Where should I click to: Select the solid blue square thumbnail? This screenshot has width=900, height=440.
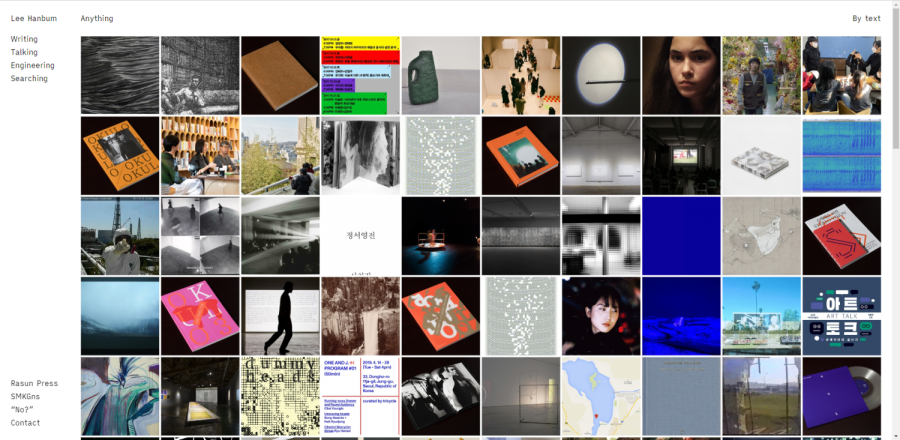click(x=680, y=236)
